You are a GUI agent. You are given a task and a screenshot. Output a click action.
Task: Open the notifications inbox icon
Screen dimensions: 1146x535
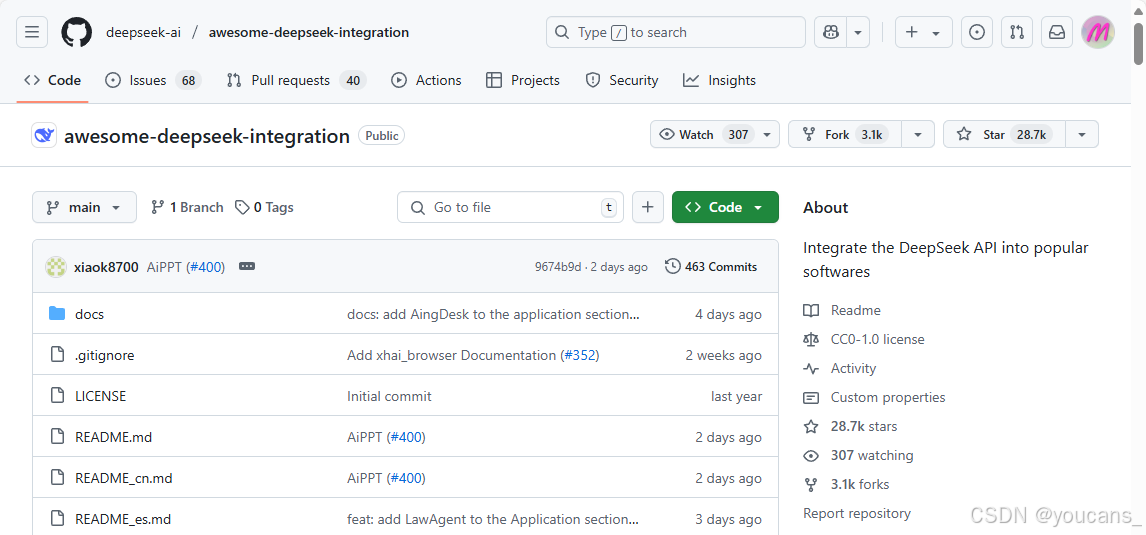tap(1057, 32)
